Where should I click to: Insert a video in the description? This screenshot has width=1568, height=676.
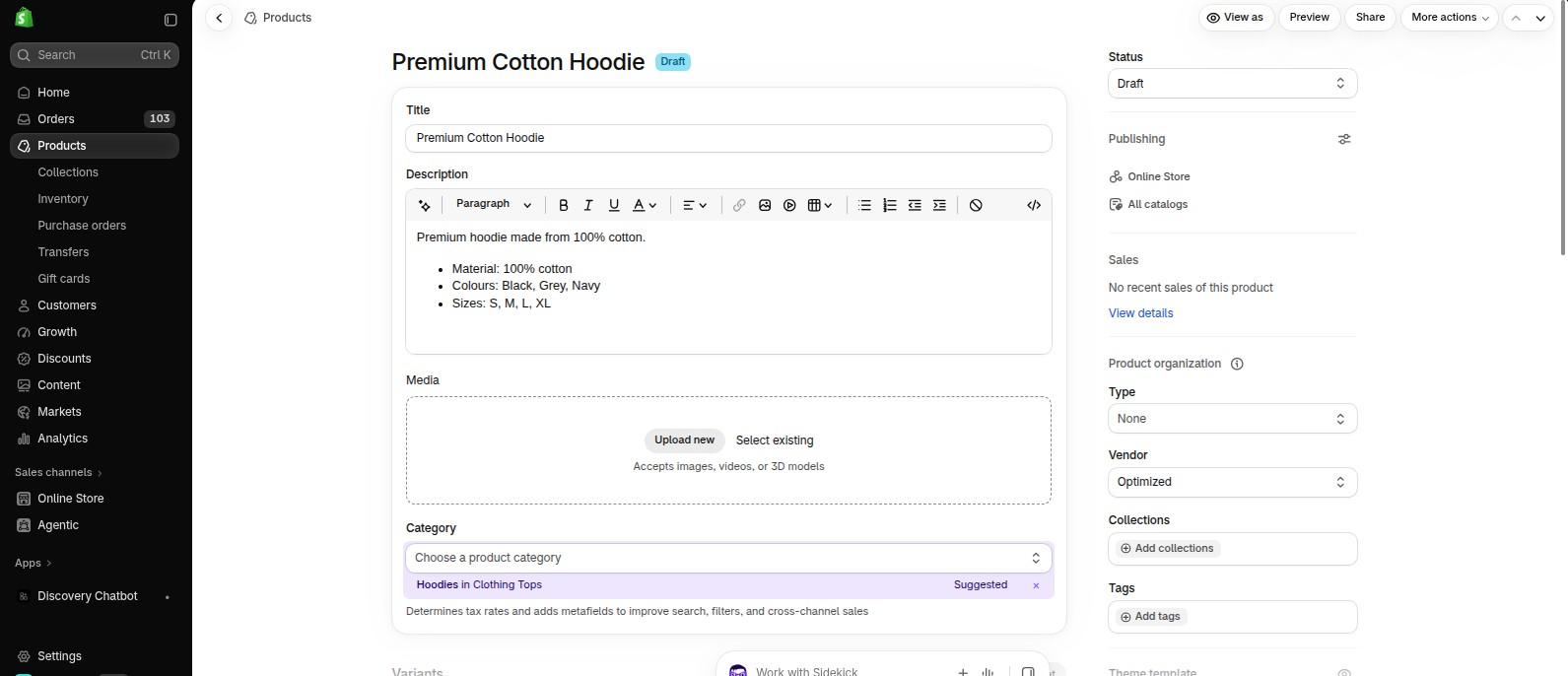coord(789,205)
